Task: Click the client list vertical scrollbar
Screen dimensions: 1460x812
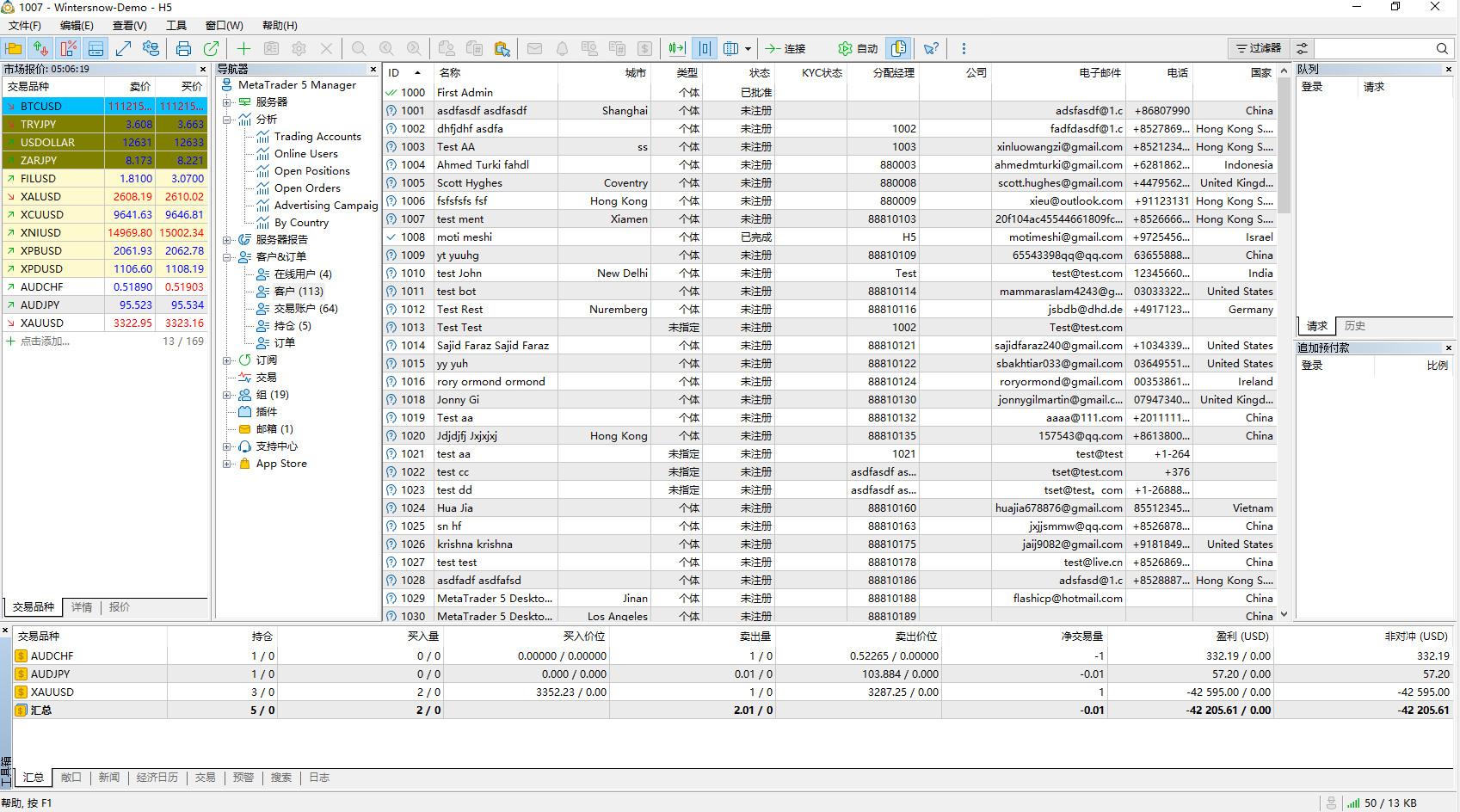Action: pos(1284,146)
